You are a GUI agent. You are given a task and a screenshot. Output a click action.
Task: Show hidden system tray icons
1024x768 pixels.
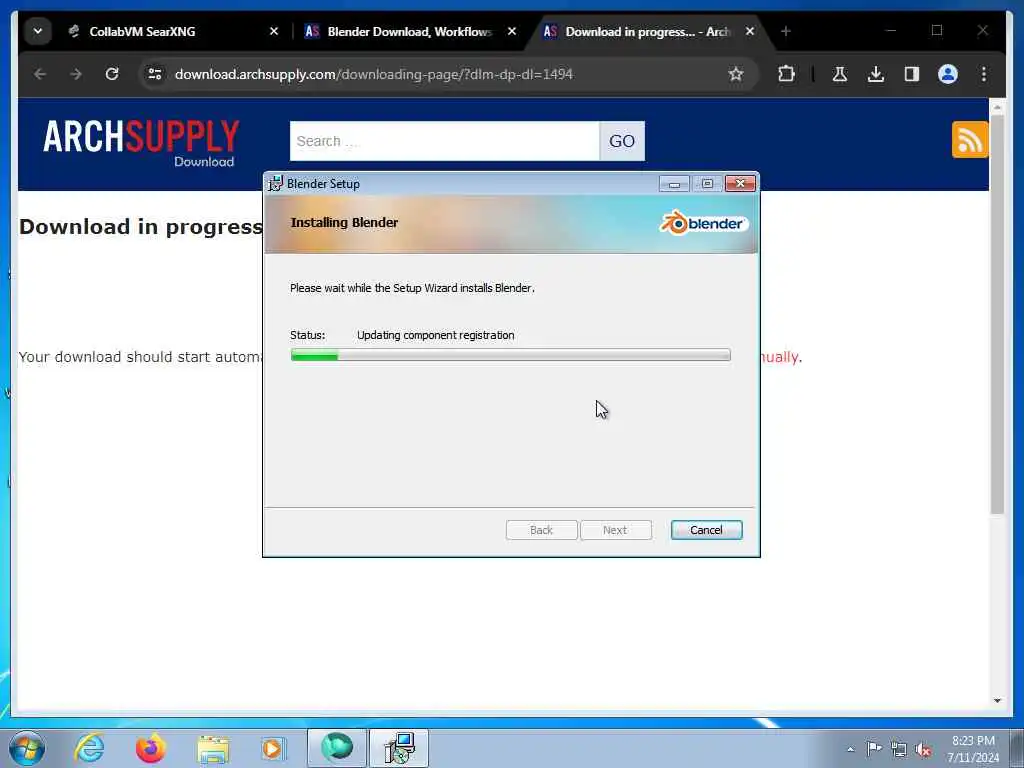pos(850,749)
